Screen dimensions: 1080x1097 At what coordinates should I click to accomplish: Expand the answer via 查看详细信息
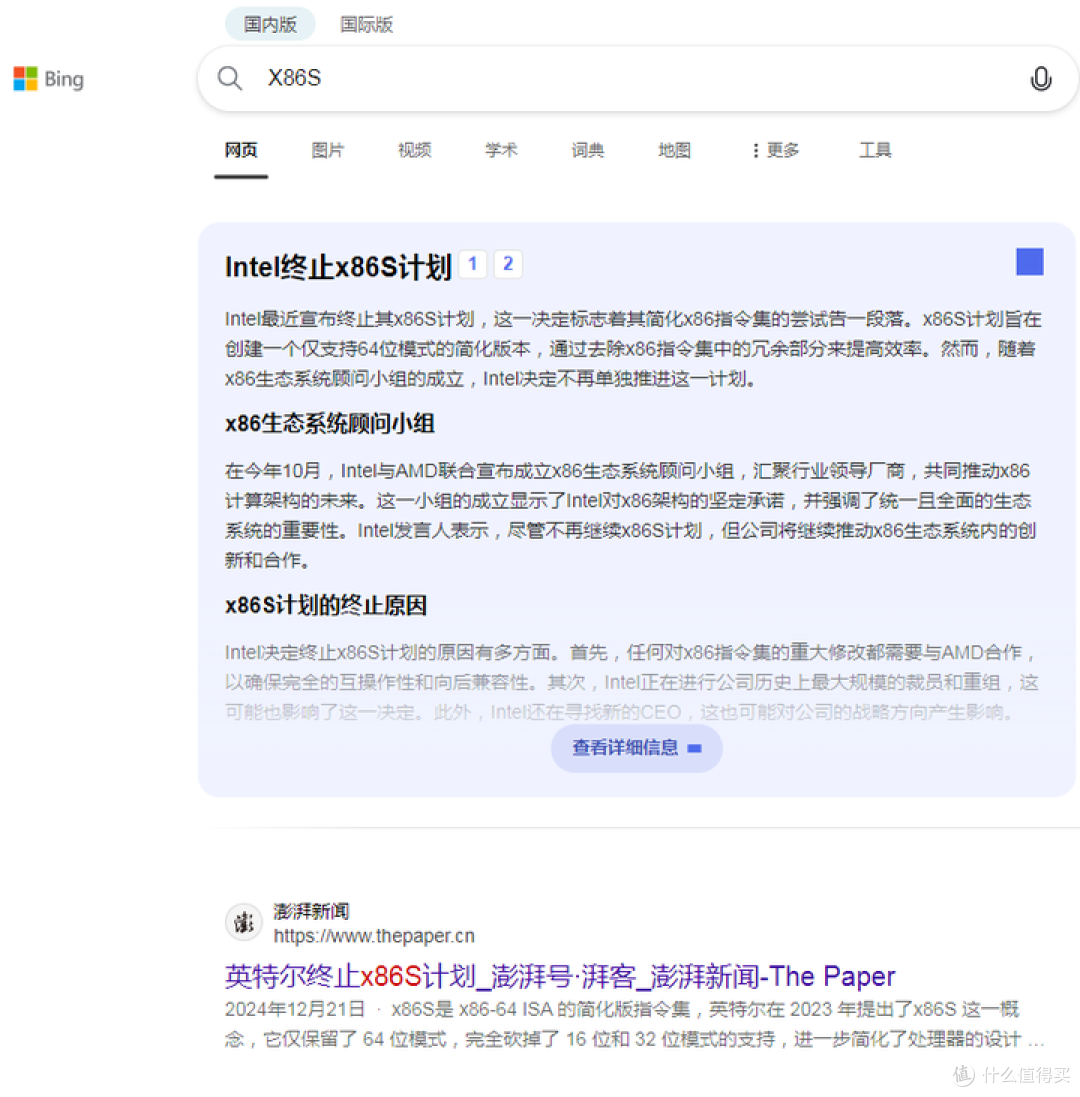coord(636,748)
